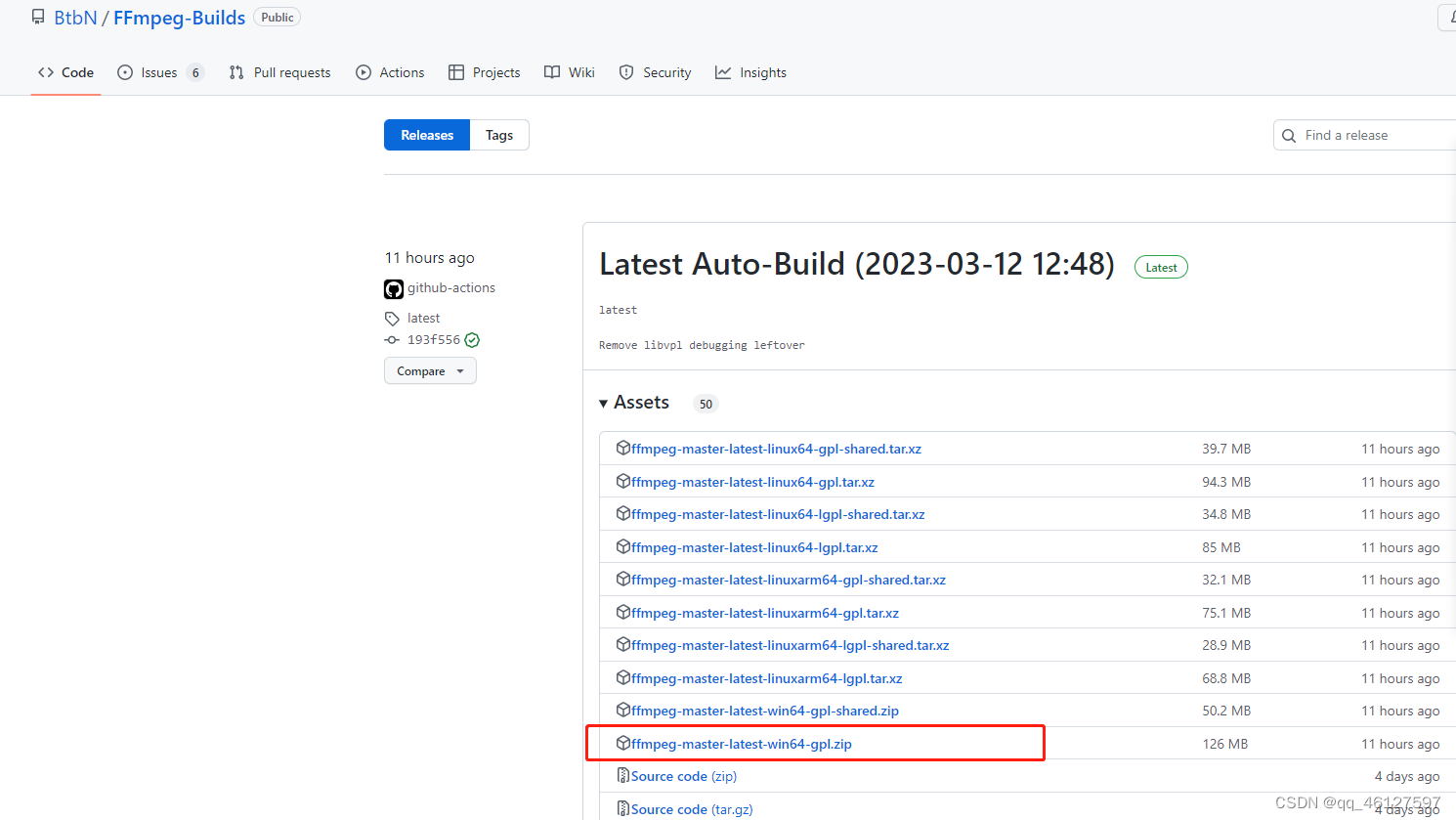Click package icon of linux64-lgpl.tar.xz

pos(623,546)
